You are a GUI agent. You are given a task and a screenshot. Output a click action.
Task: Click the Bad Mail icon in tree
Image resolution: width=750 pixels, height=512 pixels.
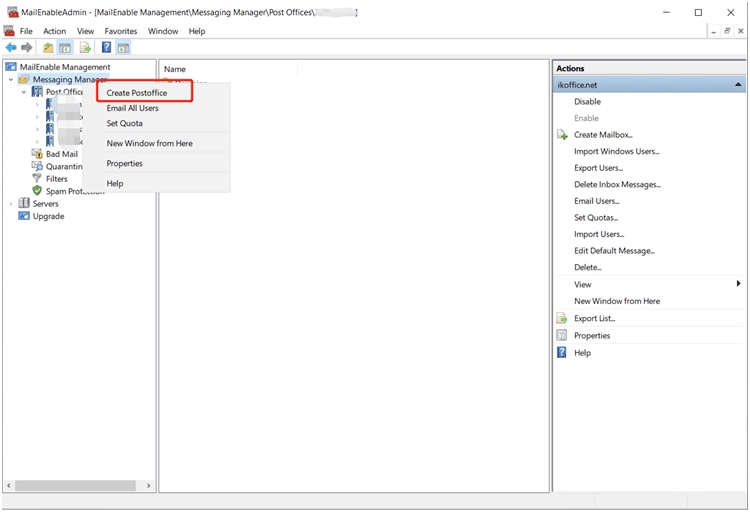[37, 154]
